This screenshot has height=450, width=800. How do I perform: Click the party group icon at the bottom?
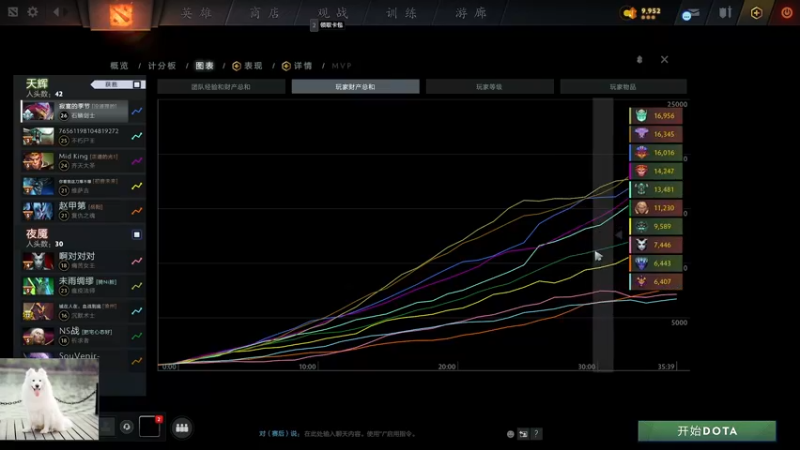tap(182, 428)
